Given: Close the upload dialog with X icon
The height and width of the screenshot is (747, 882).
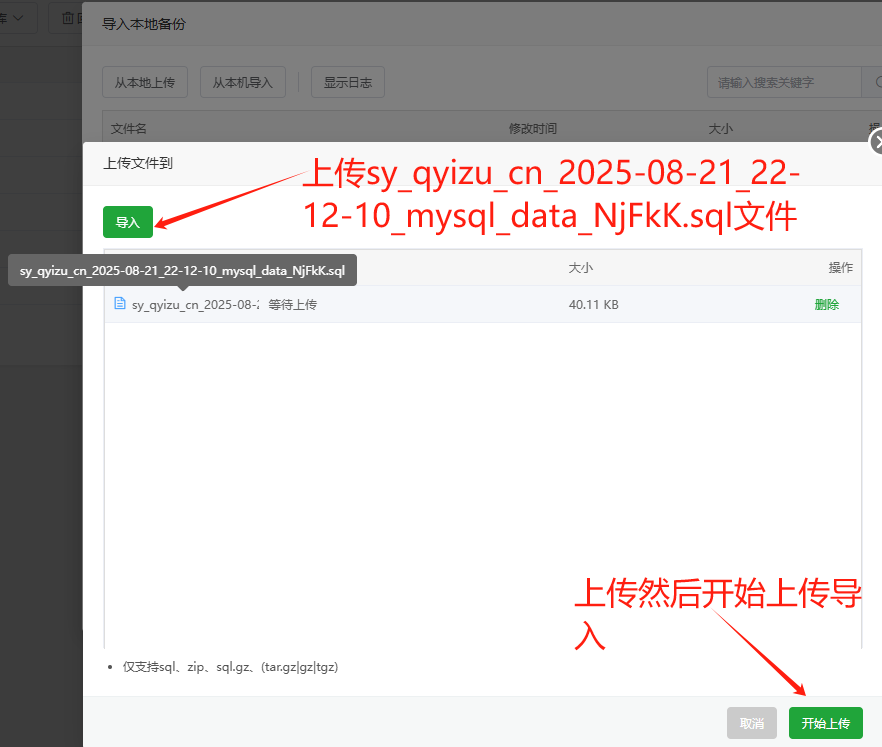Looking at the screenshot, I should (x=877, y=142).
